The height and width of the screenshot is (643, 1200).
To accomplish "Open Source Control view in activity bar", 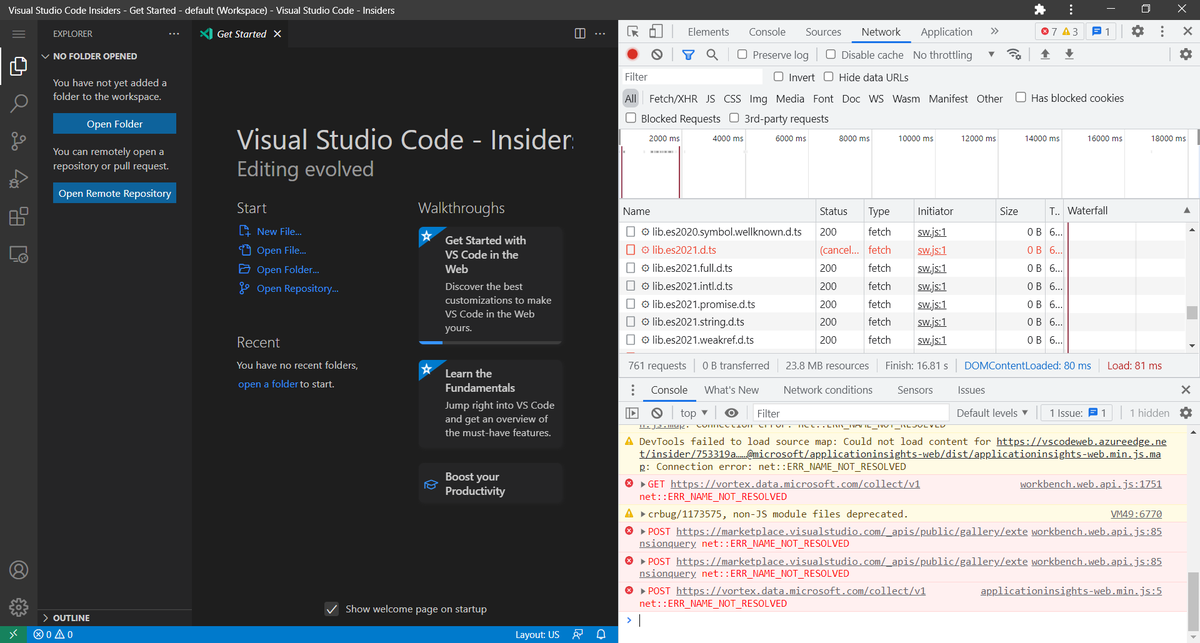I will pyautogui.click(x=19, y=141).
